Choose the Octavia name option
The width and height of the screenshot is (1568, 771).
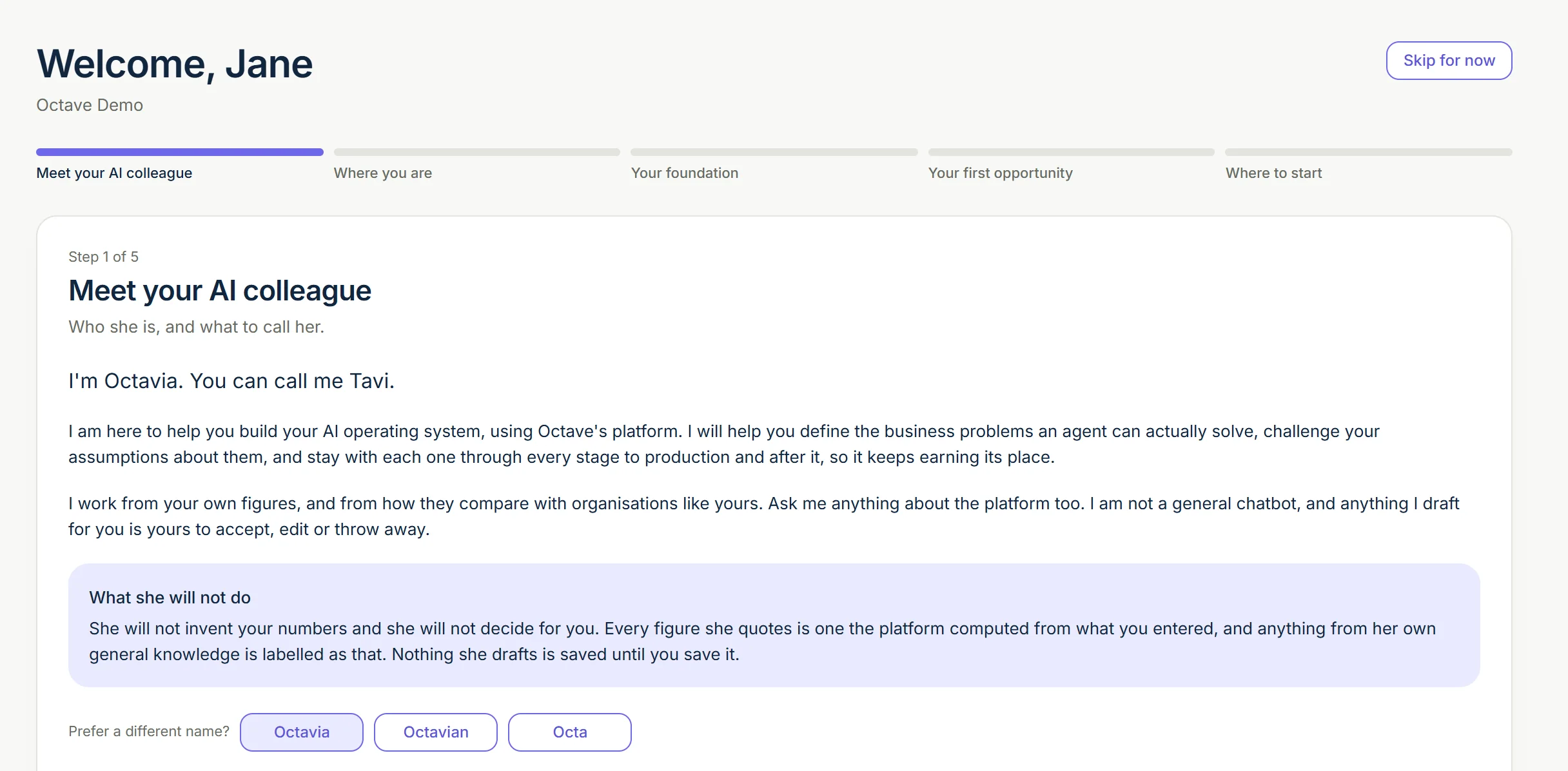302,732
